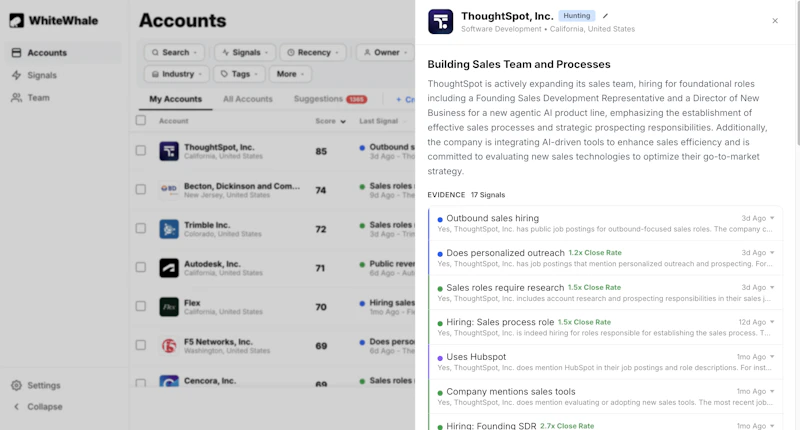800x430 pixels.
Task: Toggle the select-all accounts checkbox
Action: (141, 120)
